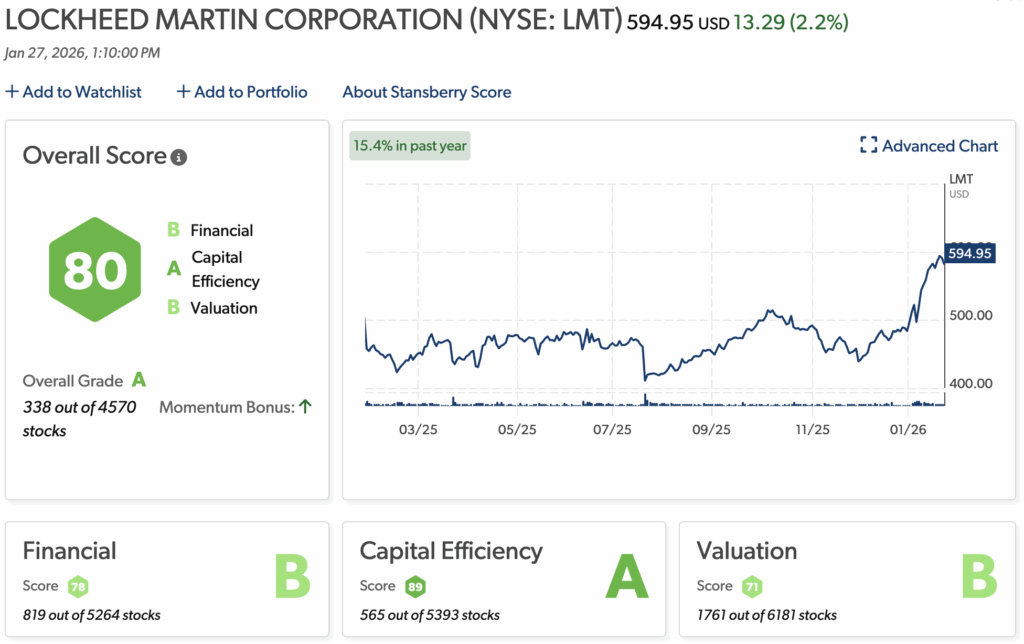1024x644 pixels.
Task: Click the Momentum Bonus upward arrow
Action: [305, 406]
